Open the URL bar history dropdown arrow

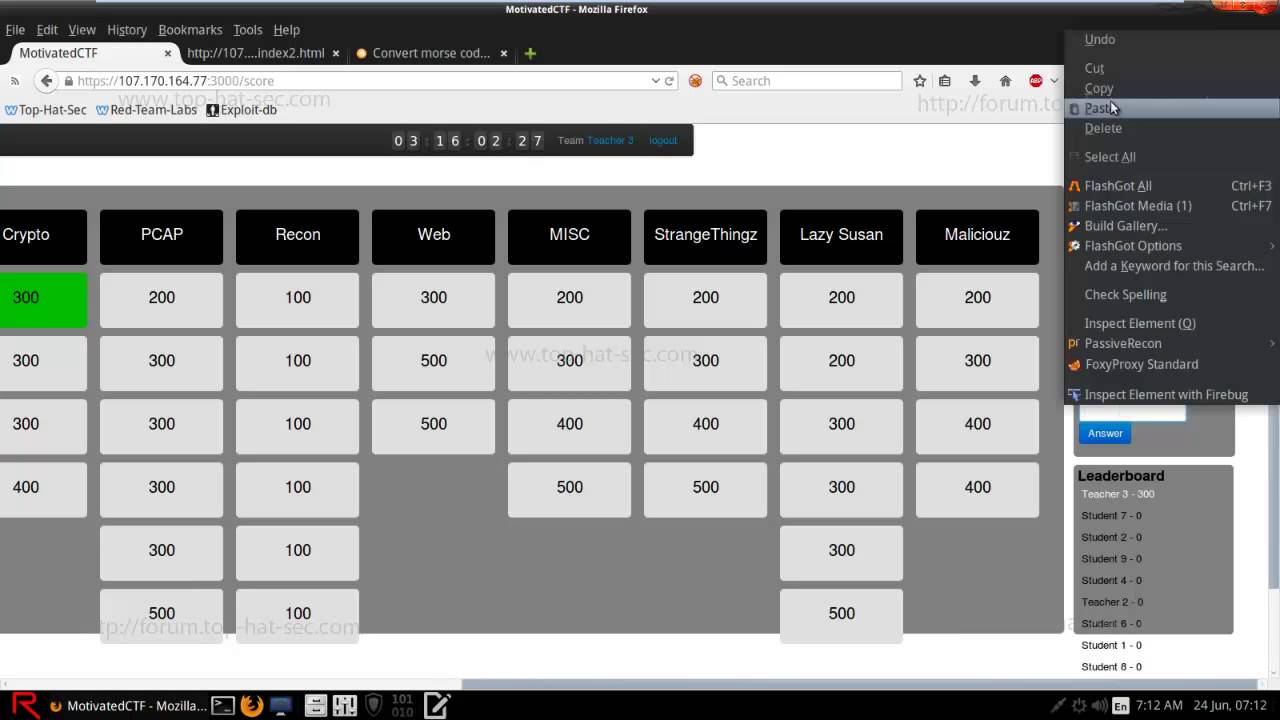point(655,81)
